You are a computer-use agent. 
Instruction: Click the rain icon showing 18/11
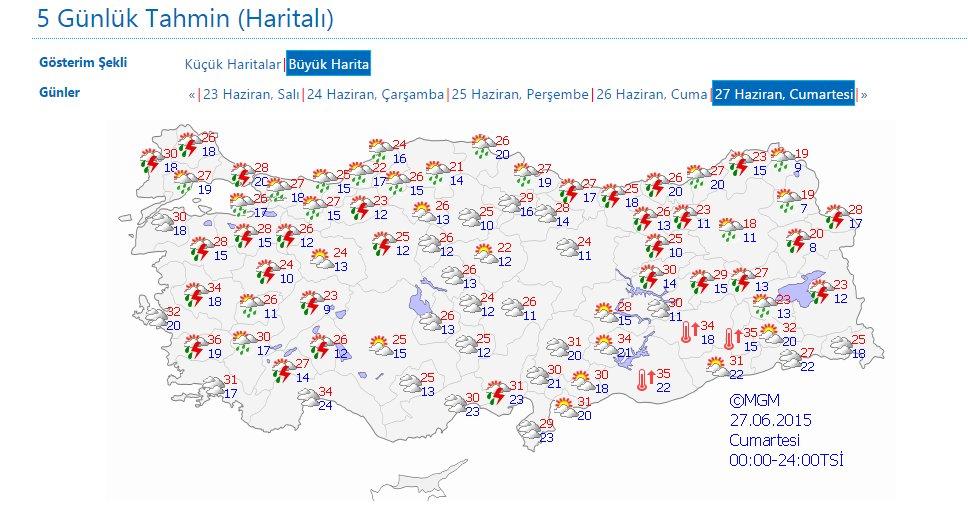(x=730, y=230)
